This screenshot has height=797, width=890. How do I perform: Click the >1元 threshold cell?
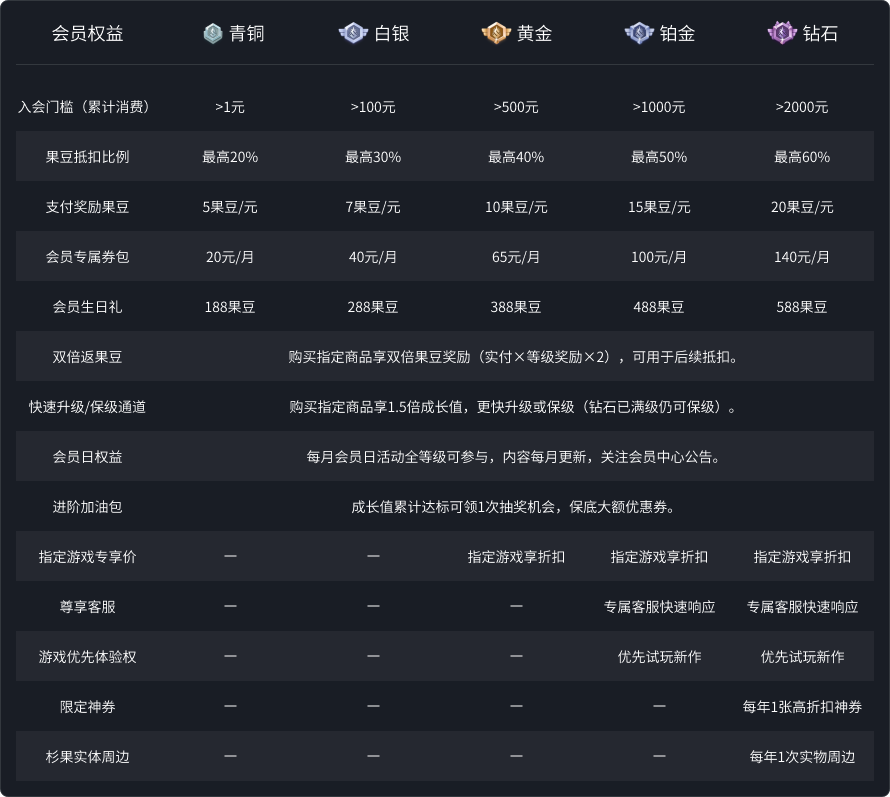pos(230,107)
